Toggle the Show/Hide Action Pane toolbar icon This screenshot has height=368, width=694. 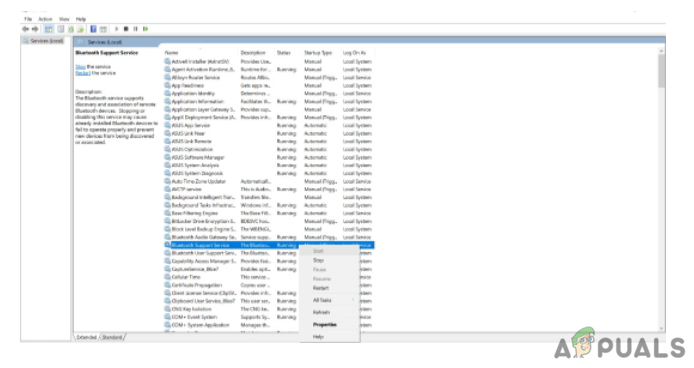(x=103, y=29)
